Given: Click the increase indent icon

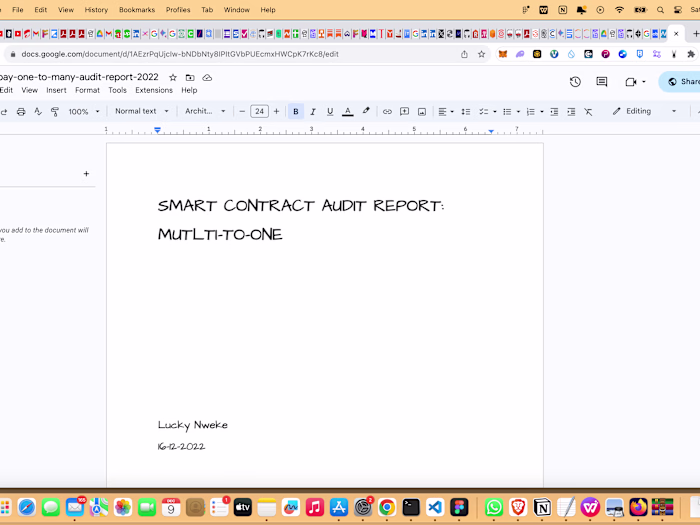Looking at the screenshot, I should pyautogui.click(x=571, y=112).
